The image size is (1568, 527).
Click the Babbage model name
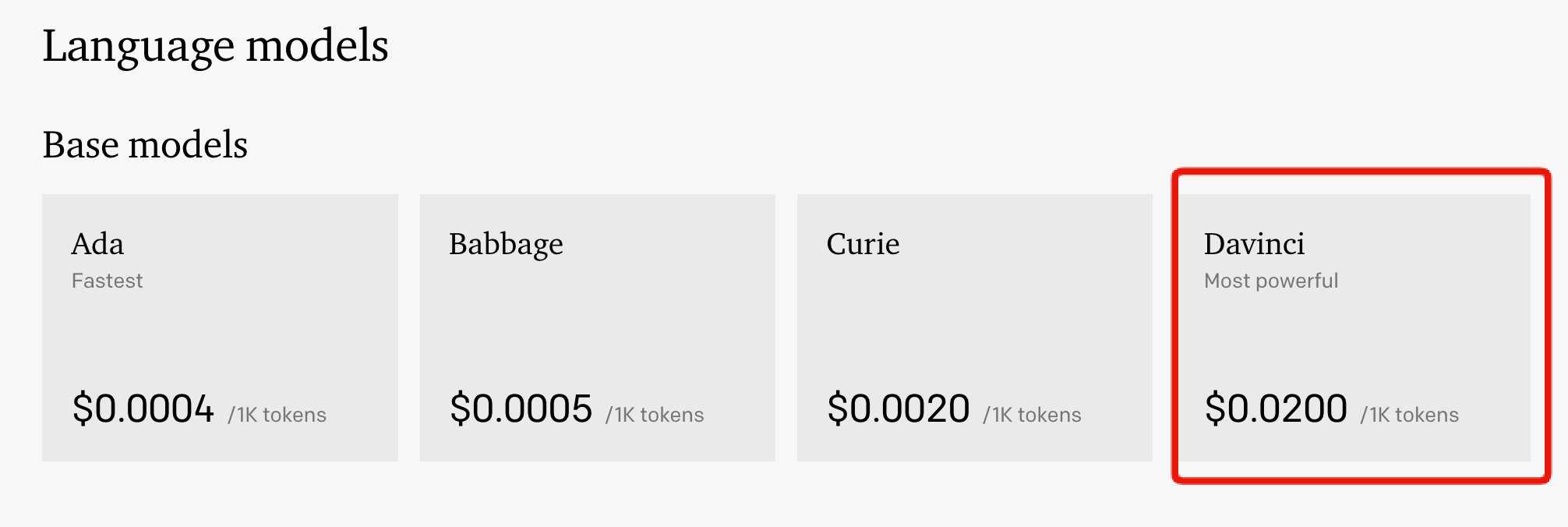pos(506,244)
